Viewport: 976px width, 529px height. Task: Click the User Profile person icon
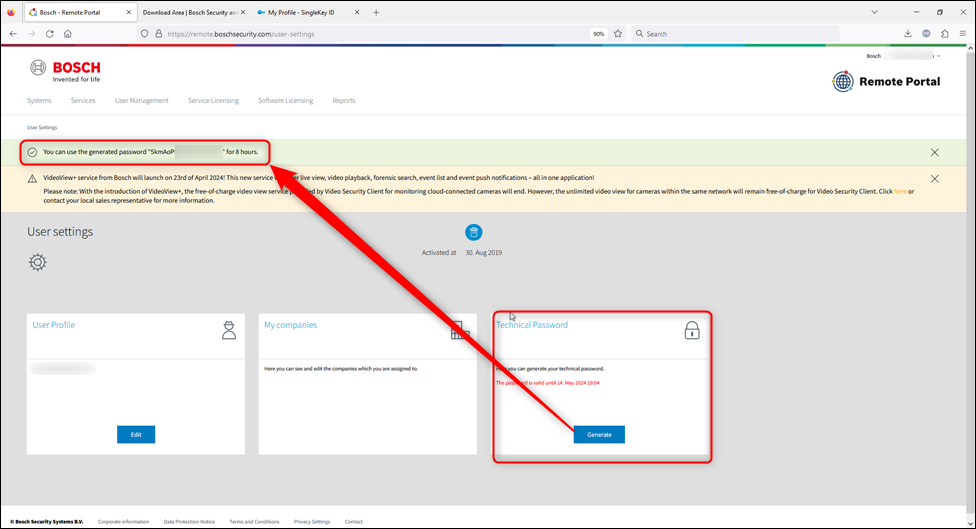(229, 330)
